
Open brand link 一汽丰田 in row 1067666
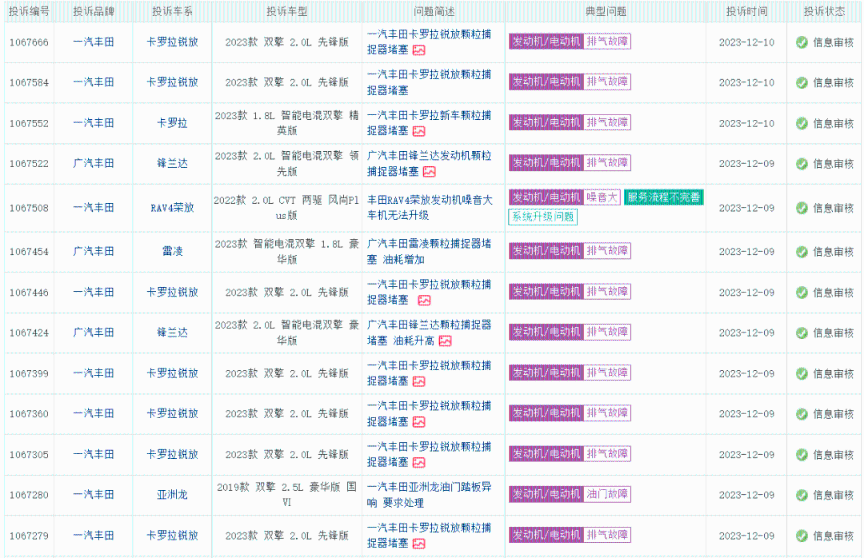[94, 42]
